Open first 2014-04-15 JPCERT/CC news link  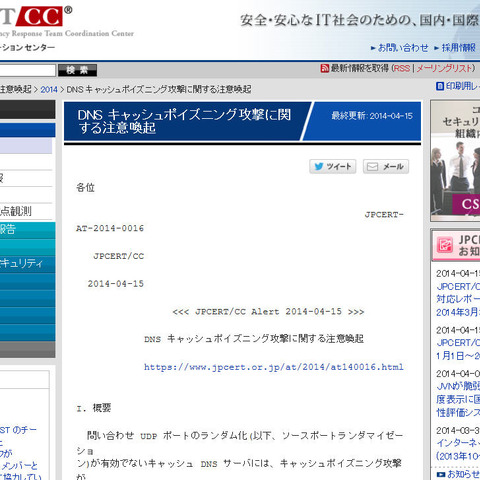(458, 299)
